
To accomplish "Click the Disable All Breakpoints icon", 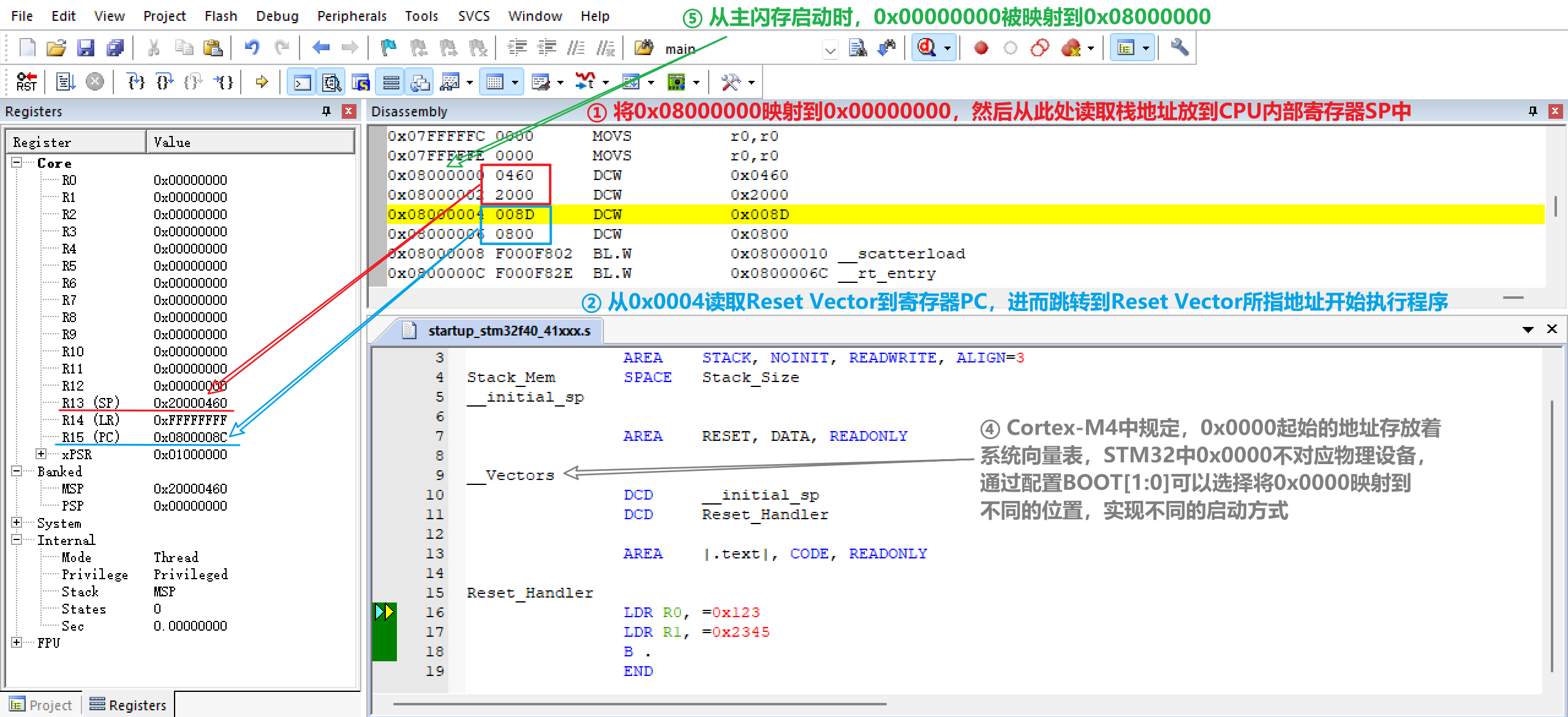I will 1040,48.
